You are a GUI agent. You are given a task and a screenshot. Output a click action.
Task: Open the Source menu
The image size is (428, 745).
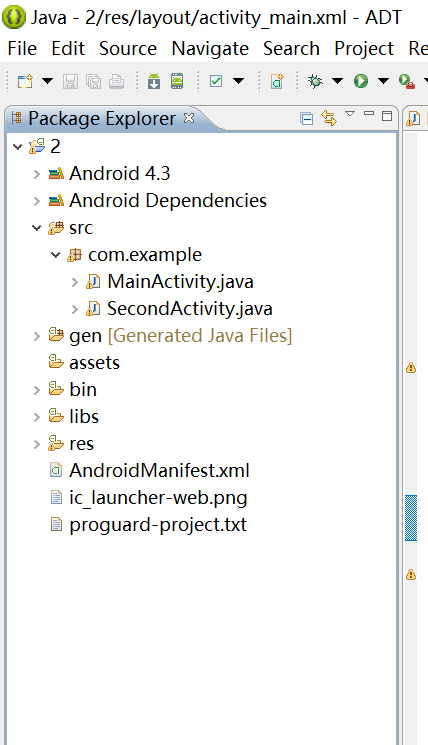click(x=128, y=48)
